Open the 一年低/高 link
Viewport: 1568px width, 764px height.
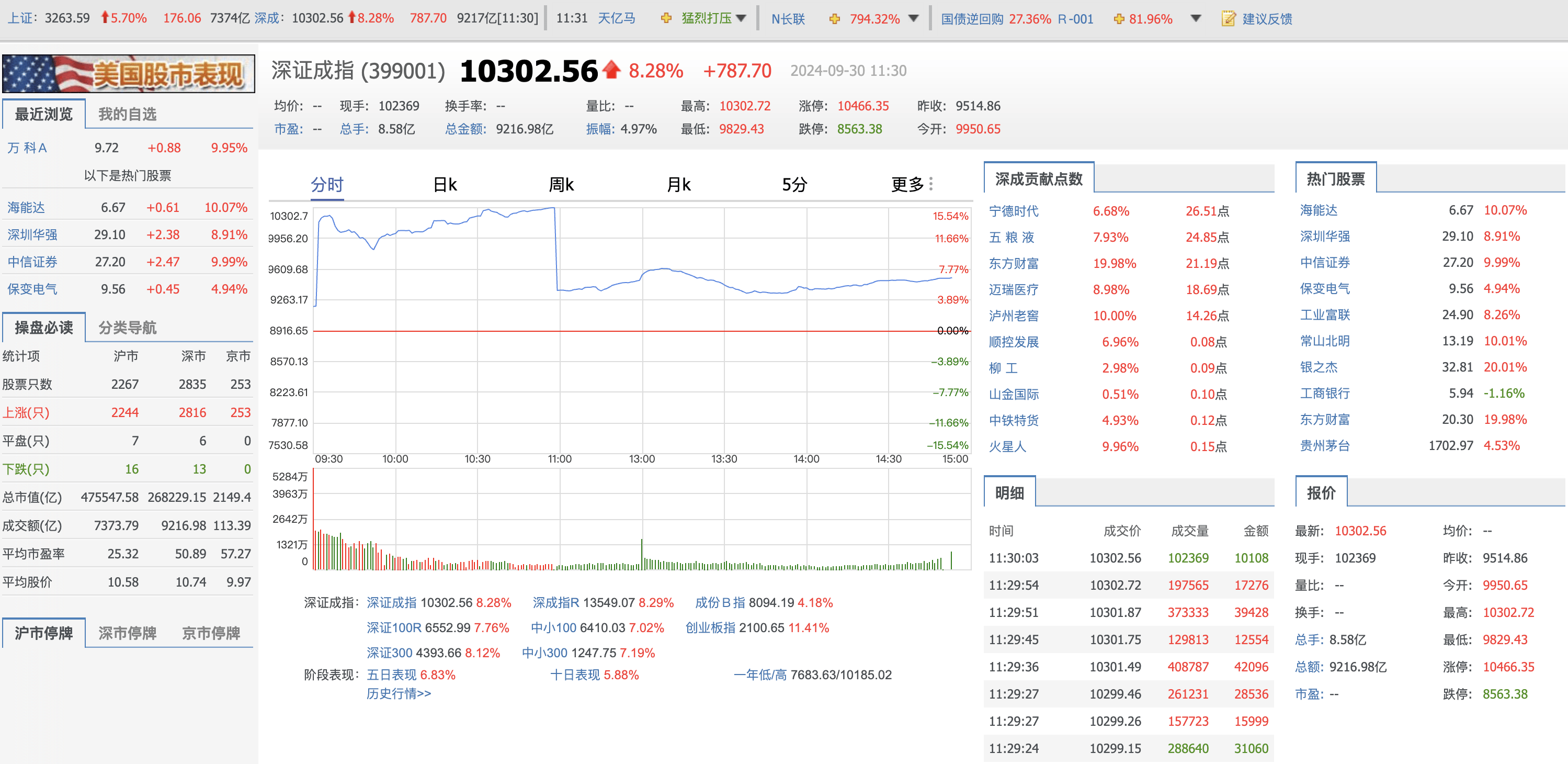pos(760,675)
